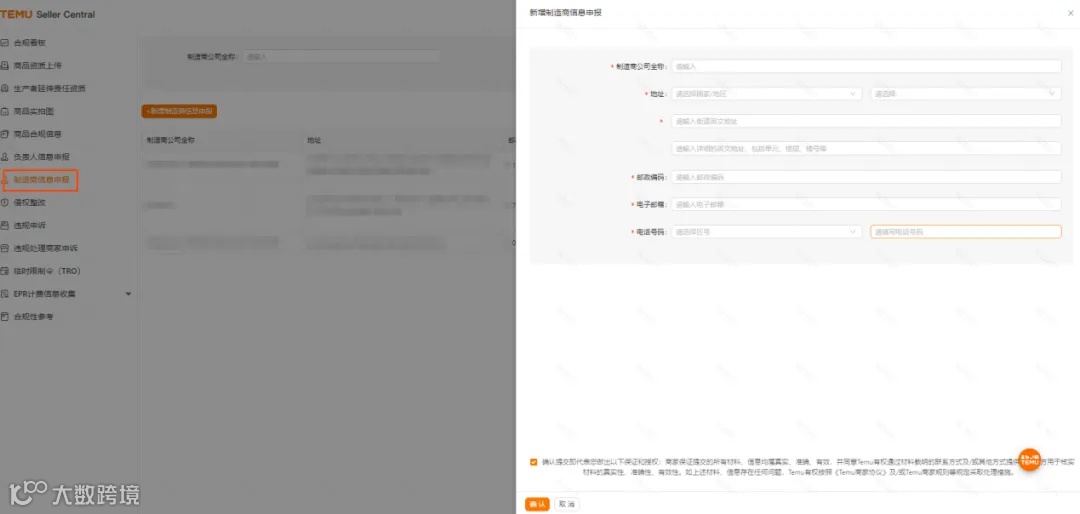The height and width of the screenshot is (514, 1080).
Task: Click the 商品实拍图 sidebar icon
Action: point(5,111)
